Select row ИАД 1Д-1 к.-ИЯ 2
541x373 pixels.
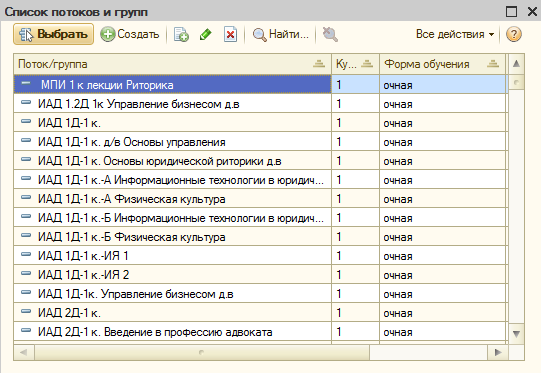coord(259,275)
